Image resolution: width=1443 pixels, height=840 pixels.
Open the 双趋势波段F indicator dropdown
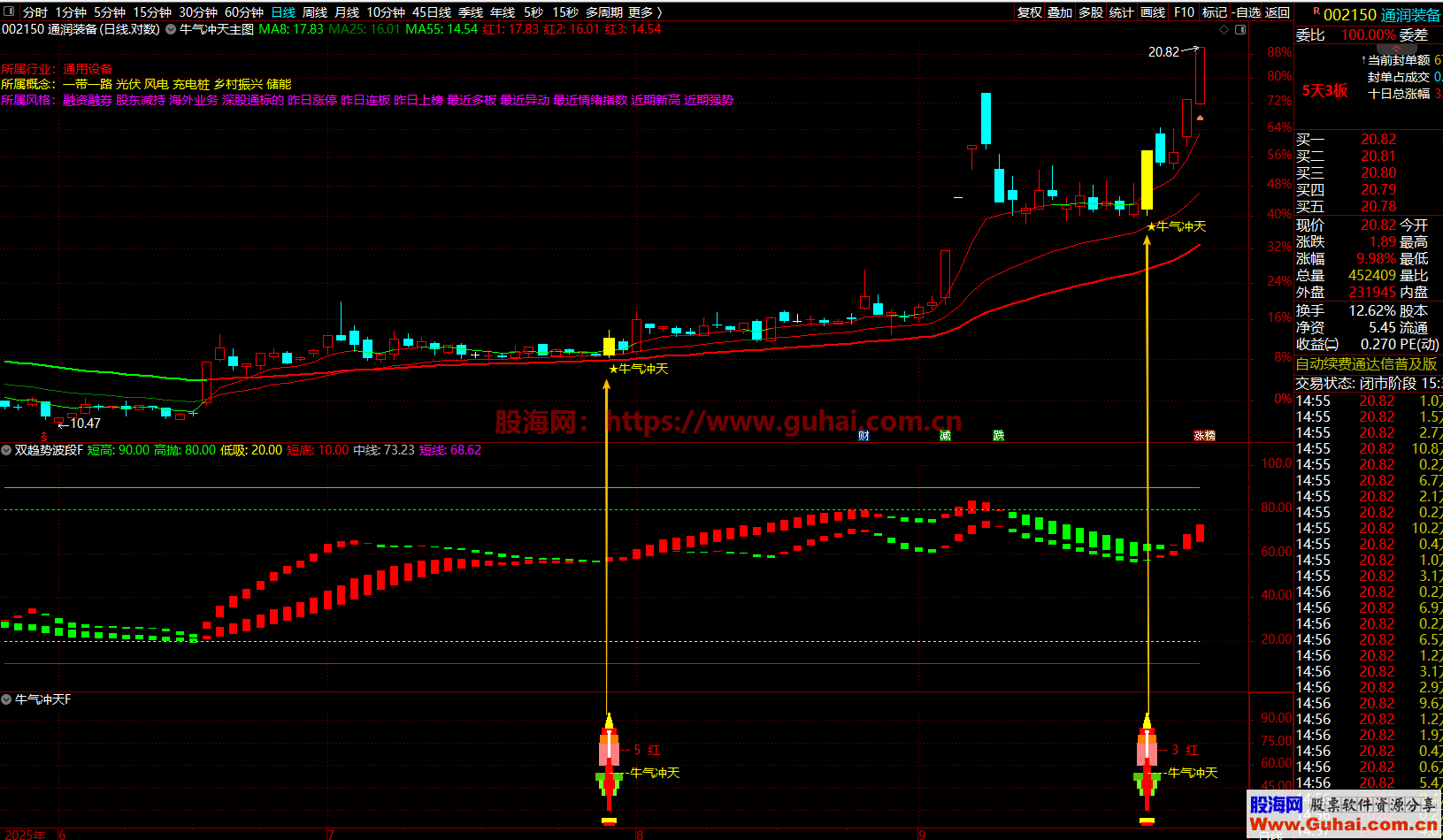coord(7,450)
